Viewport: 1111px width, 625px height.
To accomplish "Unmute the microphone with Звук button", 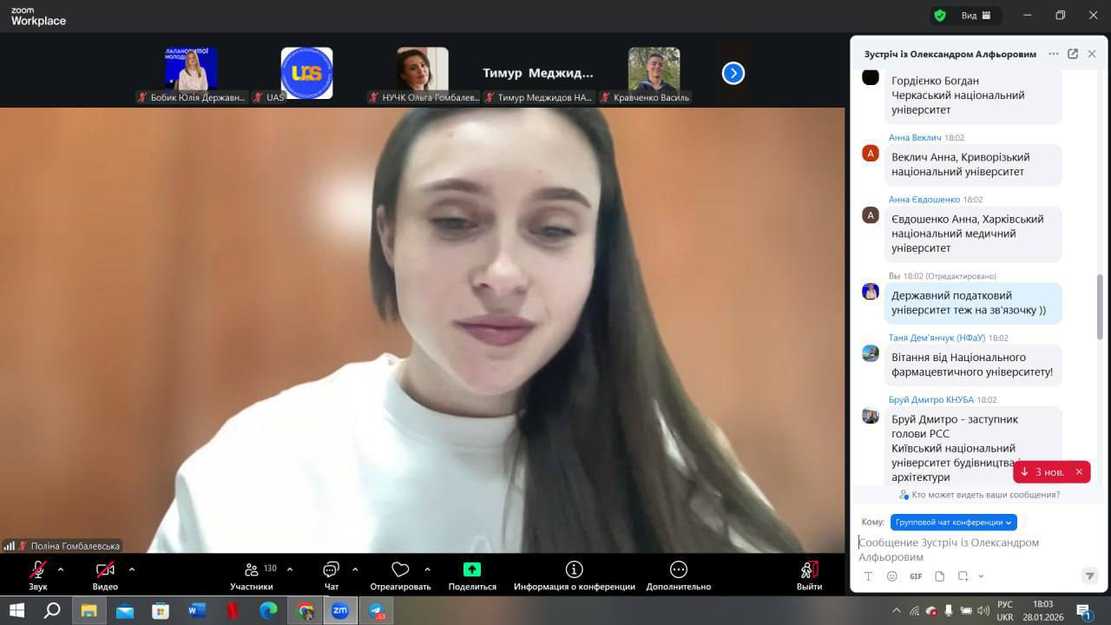I will [38, 570].
